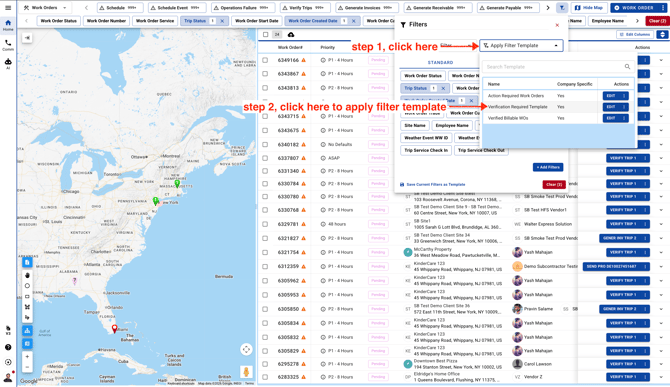The width and height of the screenshot is (670, 387).
Task: Check the row for work order 6349166
Action: coord(265,60)
